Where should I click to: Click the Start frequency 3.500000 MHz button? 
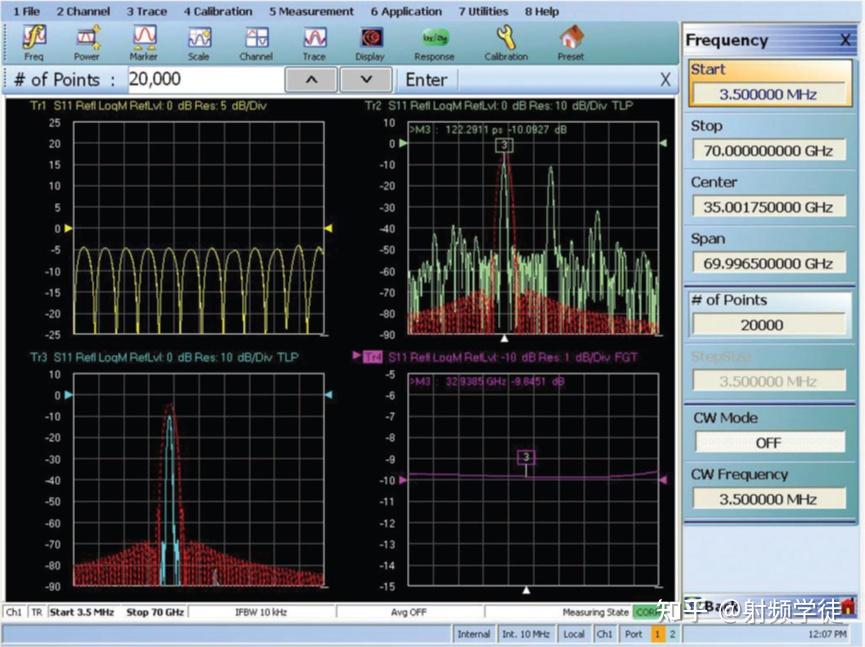(x=768, y=95)
